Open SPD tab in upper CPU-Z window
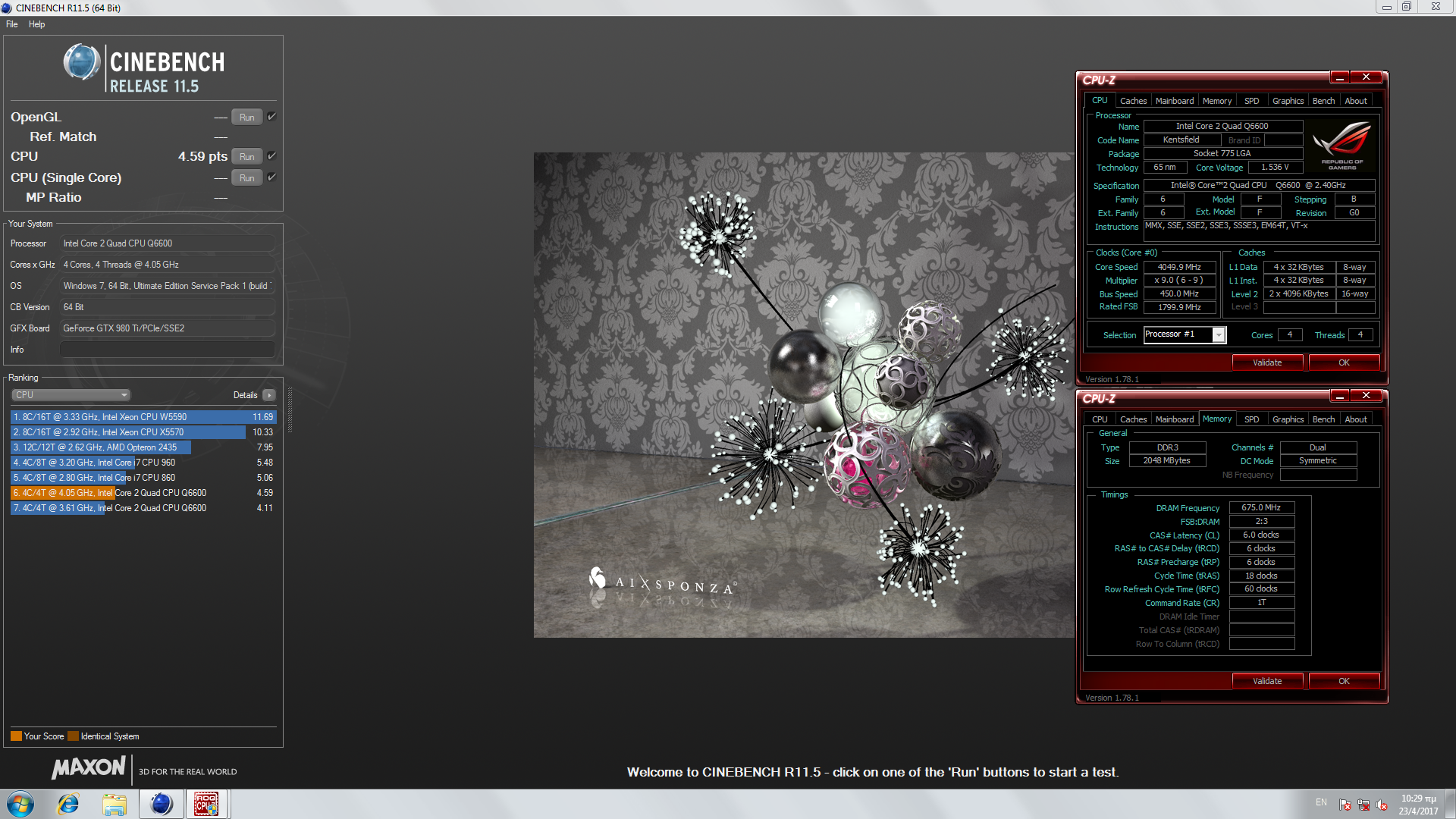Viewport: 1456px width, 819px height. 1252,101
